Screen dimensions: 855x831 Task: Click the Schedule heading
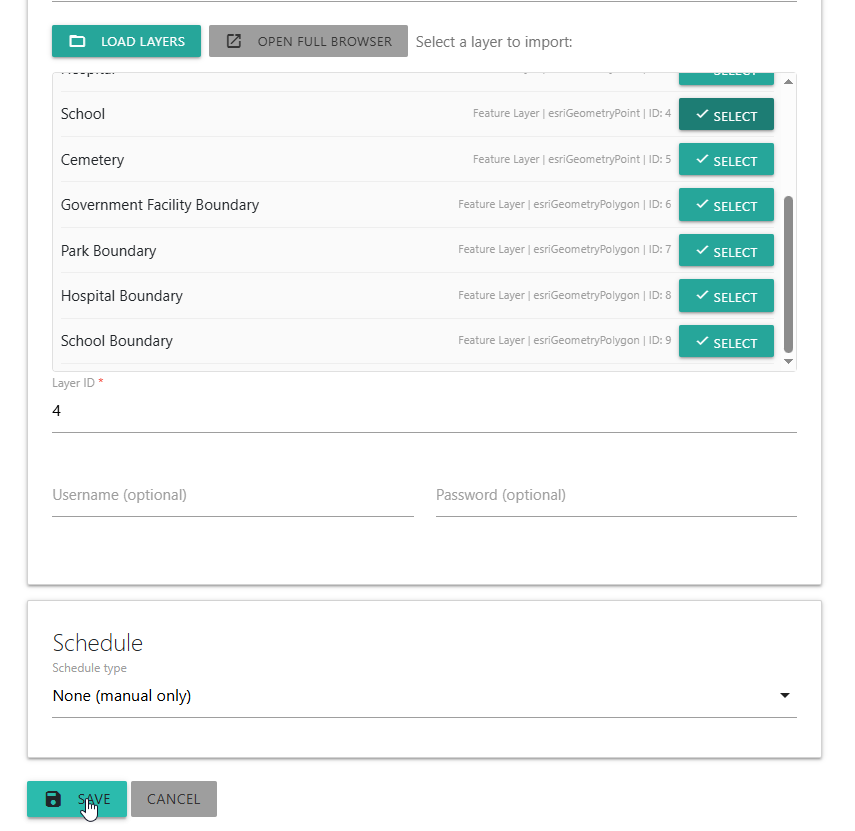(98, 643)
